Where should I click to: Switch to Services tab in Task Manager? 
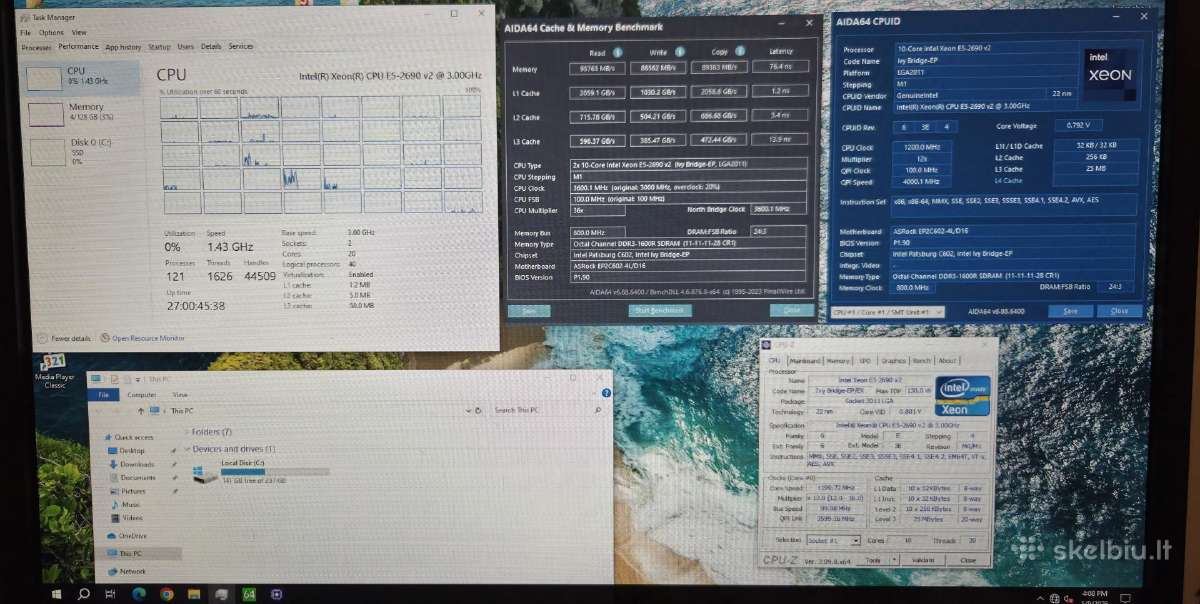tap(241, 47)
